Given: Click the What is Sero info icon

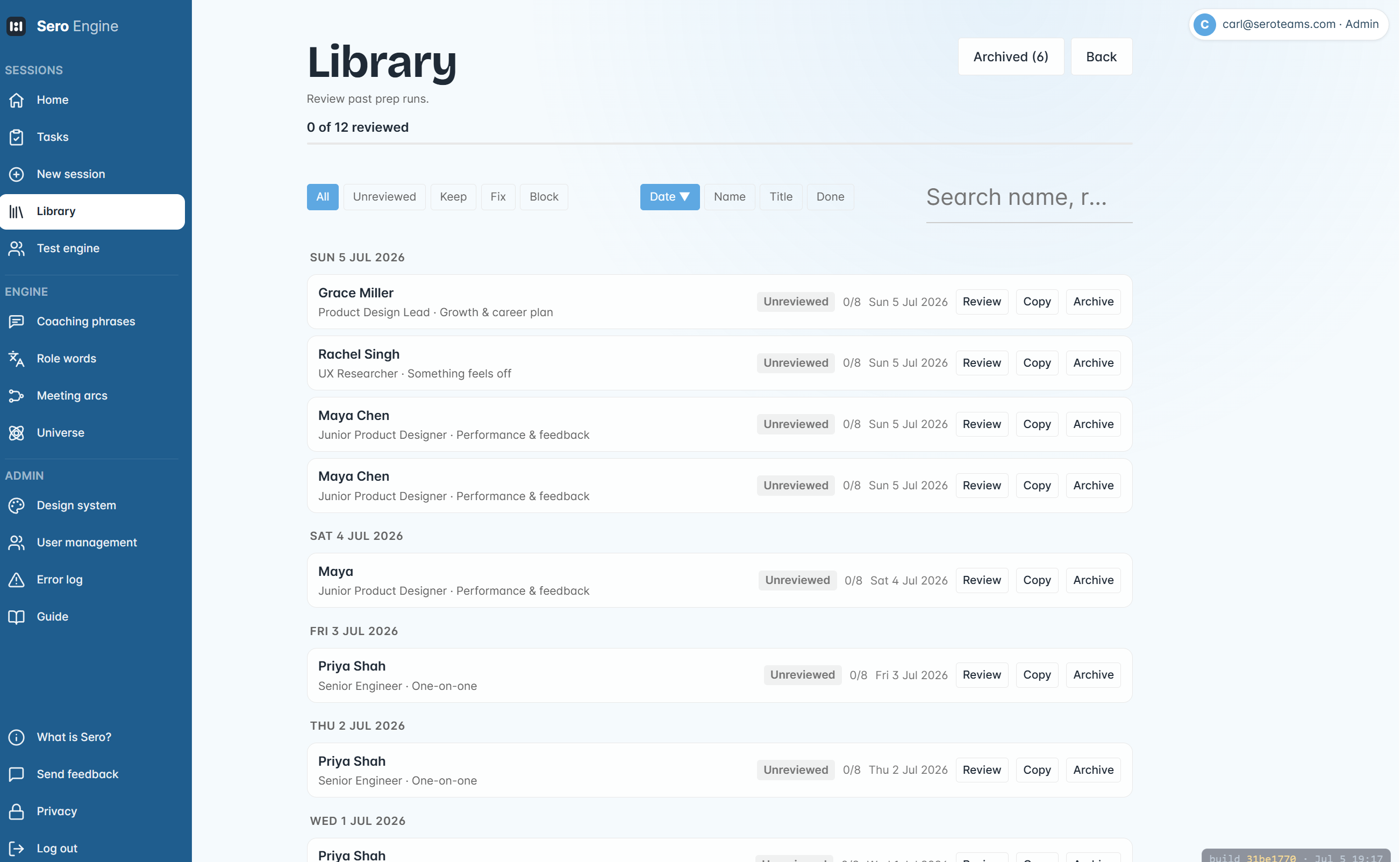Looking at the screenshot, I should tap(17, 737).
